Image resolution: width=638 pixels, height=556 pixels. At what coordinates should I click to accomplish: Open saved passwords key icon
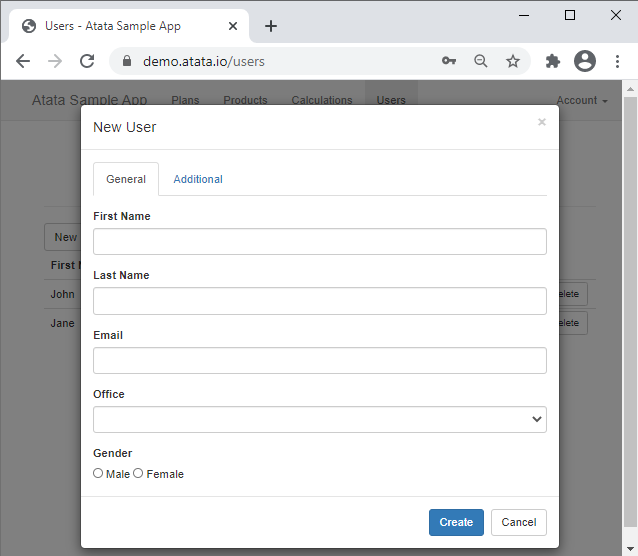point(448,61)
